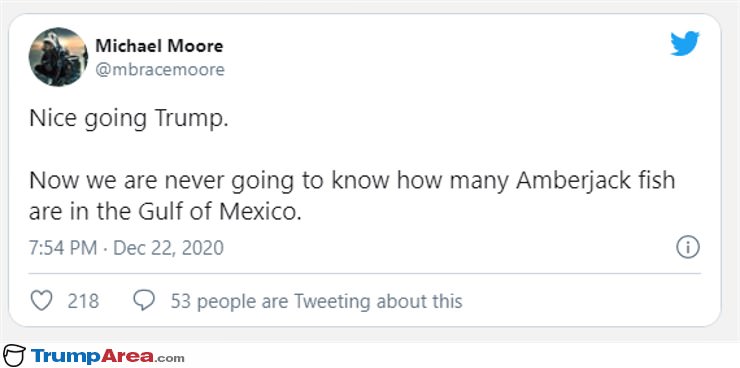740x368 pixels.
Task: Open the Michael Moore display name
Action: tap(159, 46)
